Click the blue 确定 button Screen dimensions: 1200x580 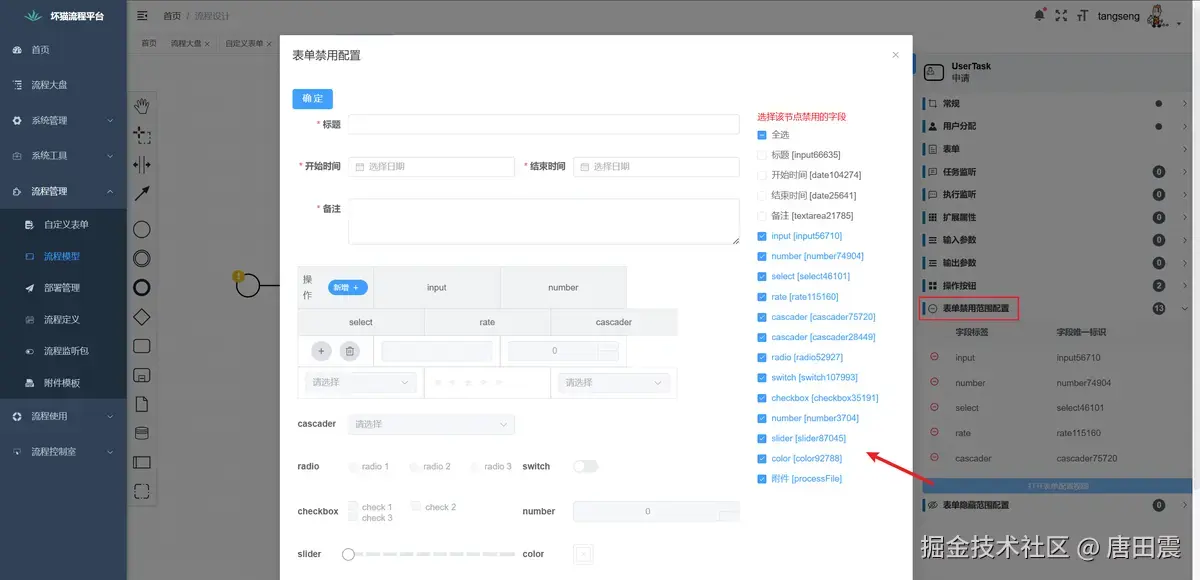(312, 99)
